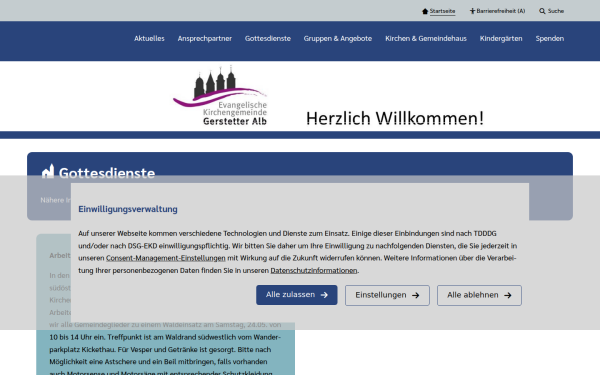This screenshot has width=600, height=375.
Task: Click the arrow icon in Alle zulassen
Action: 324,295
